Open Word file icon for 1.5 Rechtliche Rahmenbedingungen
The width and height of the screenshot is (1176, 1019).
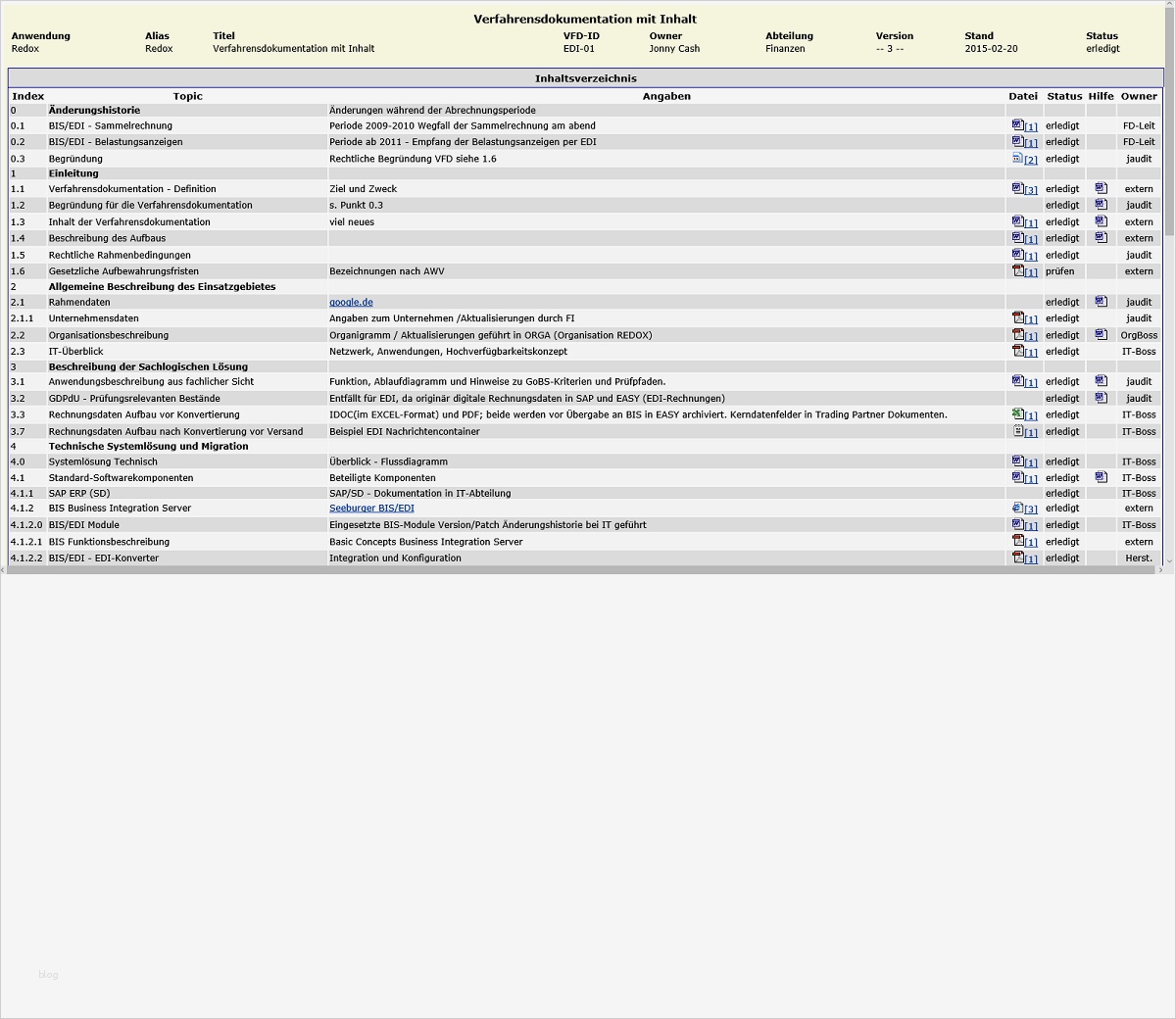point(1017,255)
